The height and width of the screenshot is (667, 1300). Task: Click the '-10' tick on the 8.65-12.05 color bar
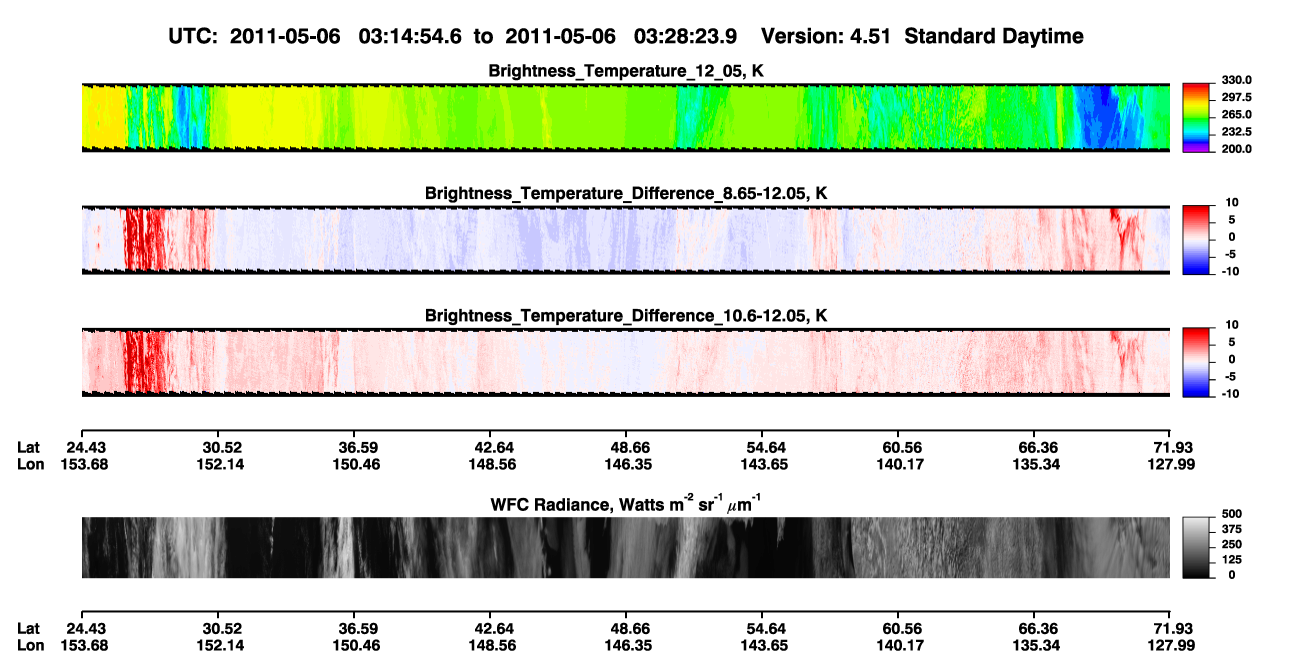coord(1231,271)
